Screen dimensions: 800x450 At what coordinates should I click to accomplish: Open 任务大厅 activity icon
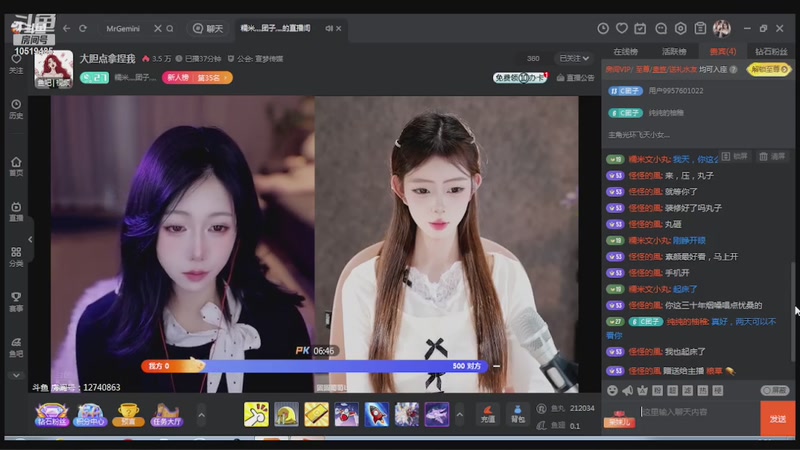pyautogui.click(x=167, y=414)
